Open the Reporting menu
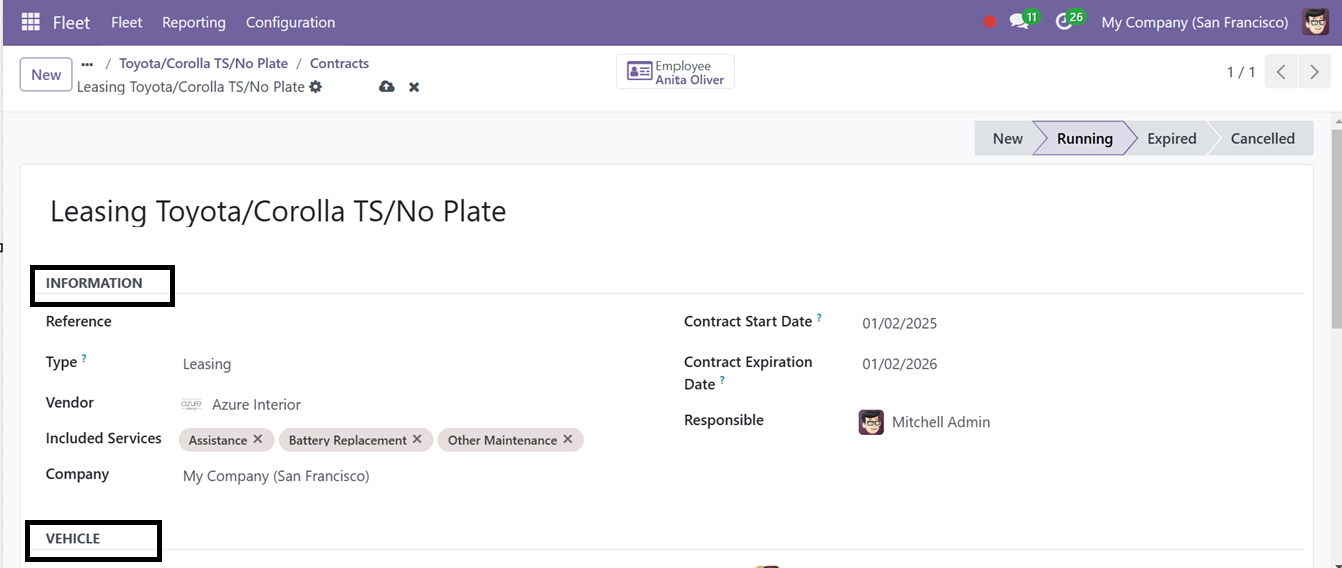The image size is (1342, 568). 194,22
